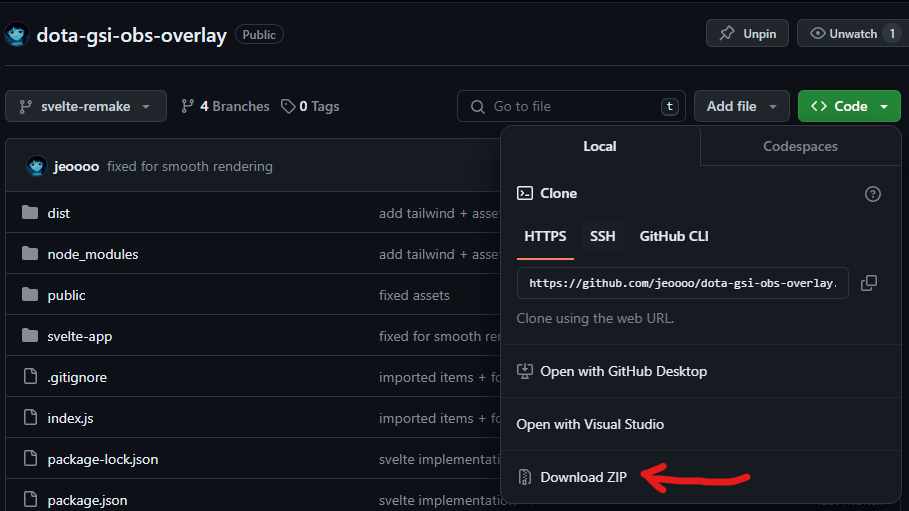Click the Public visibility badge

click(259, 35)
